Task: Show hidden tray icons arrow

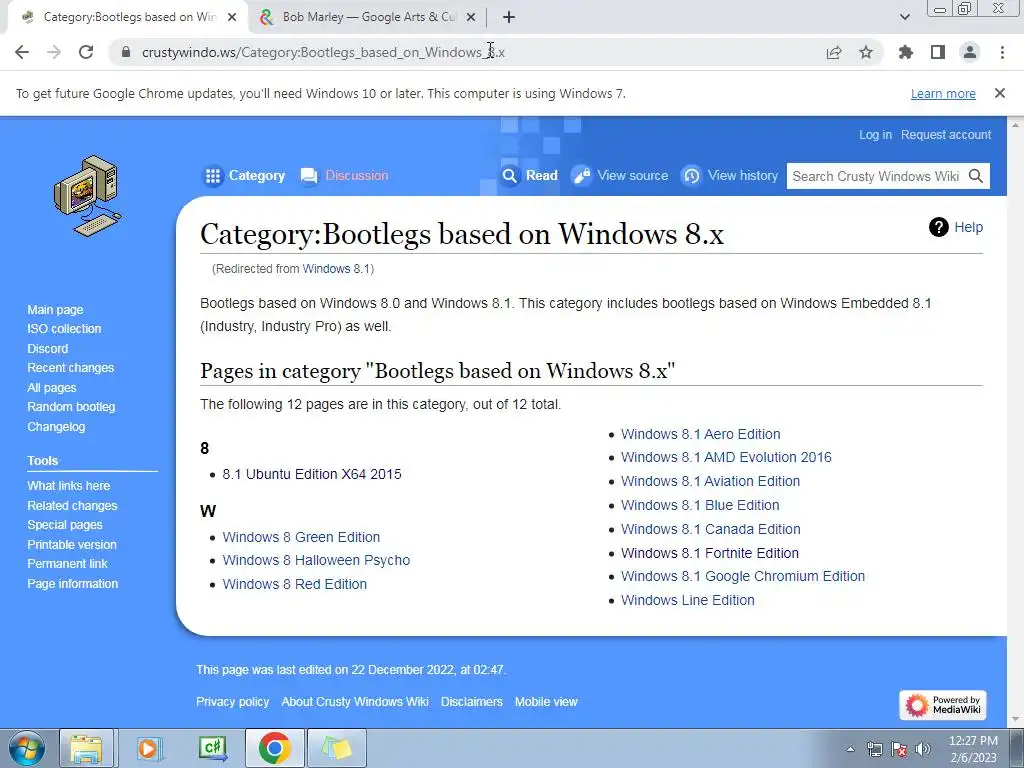Action: pyautogui.click(x=850, y=749)
